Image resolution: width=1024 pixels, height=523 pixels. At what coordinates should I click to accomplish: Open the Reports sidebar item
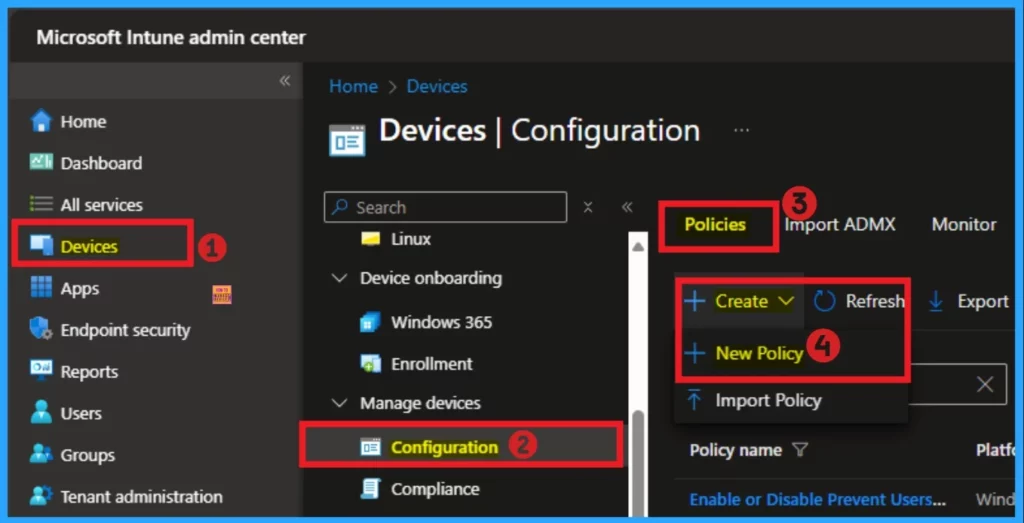[88, 372]
